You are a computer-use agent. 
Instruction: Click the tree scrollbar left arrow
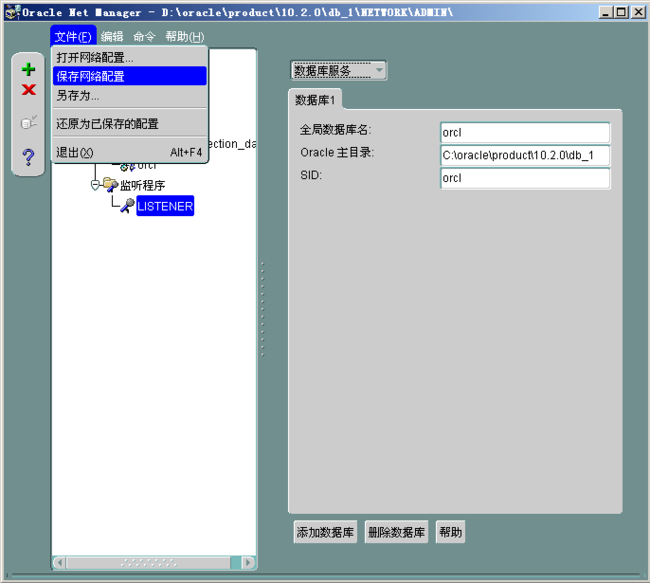coord(60,563)
